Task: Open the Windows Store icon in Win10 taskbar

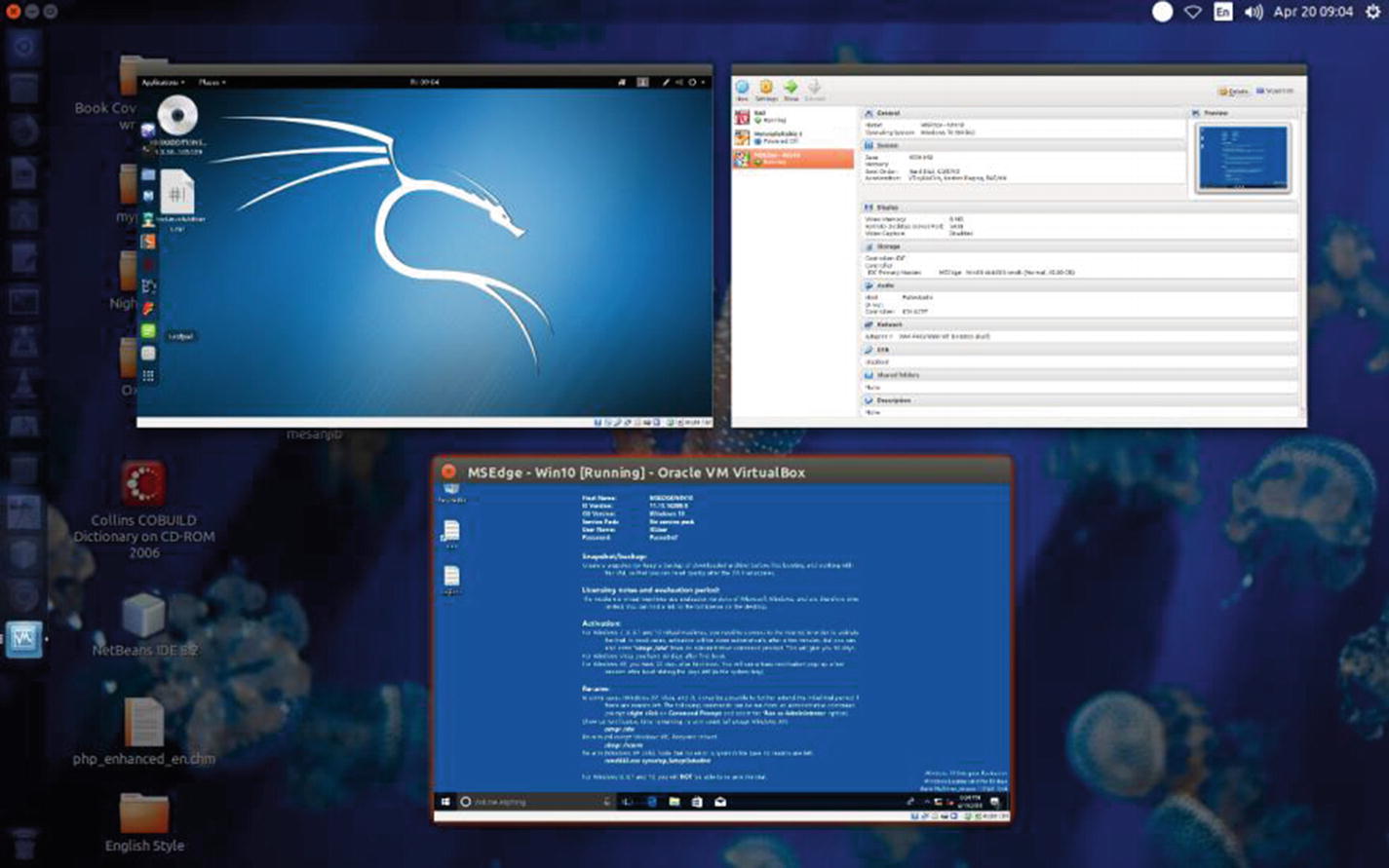Action: click(697, 802)
